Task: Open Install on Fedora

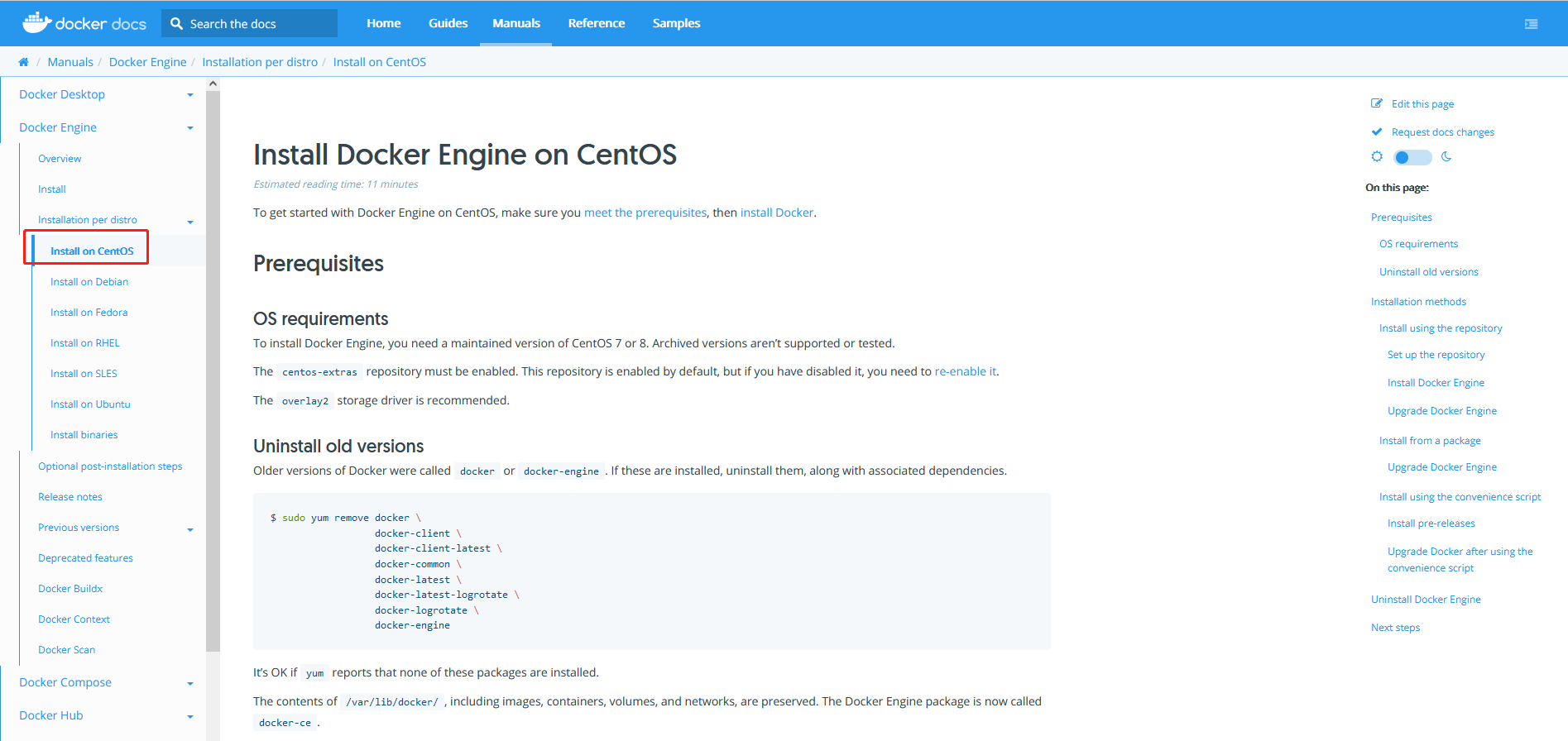Action: click(x=89, y=313)
